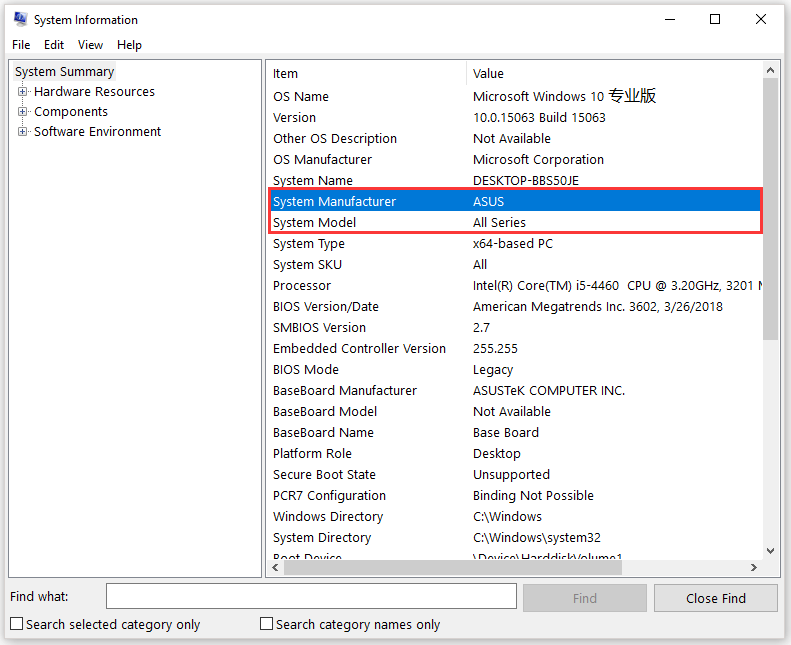Close the System Information window
791x645 pixels.
761,20
